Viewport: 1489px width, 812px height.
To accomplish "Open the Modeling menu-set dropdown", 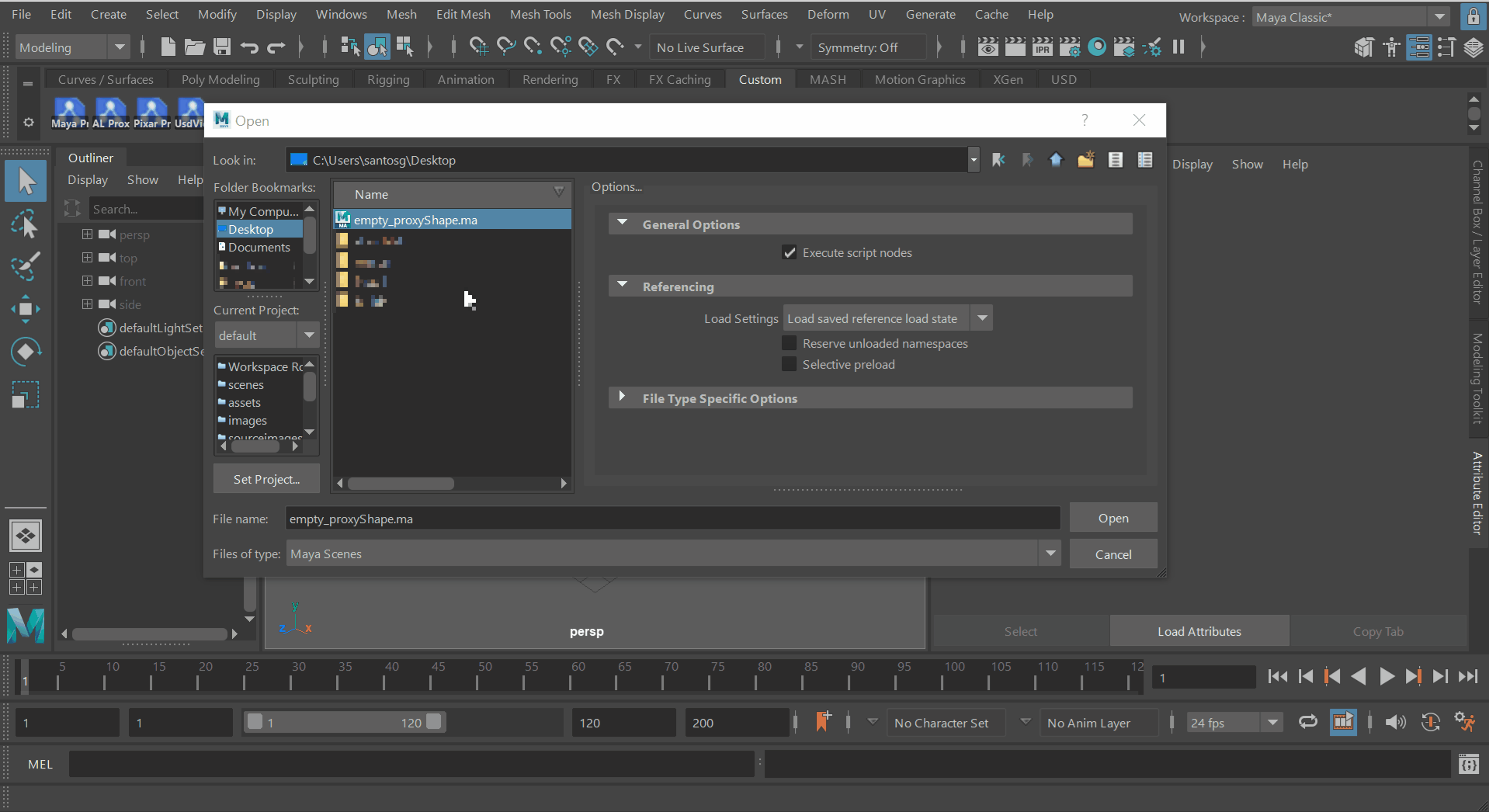I will point(120,47).
